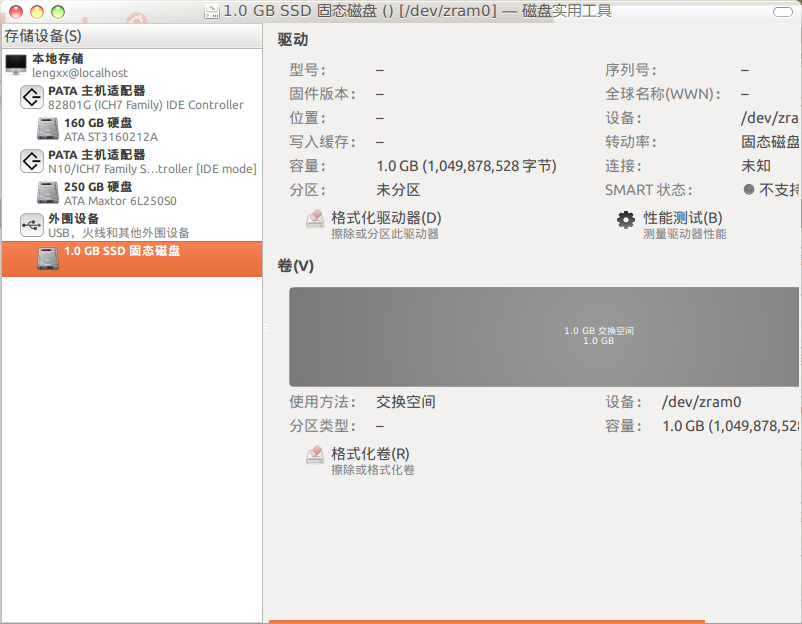Click the benchmark gear icon
Image resolution: width=802 pixels, height=624 pixels.
coord(626,220)
